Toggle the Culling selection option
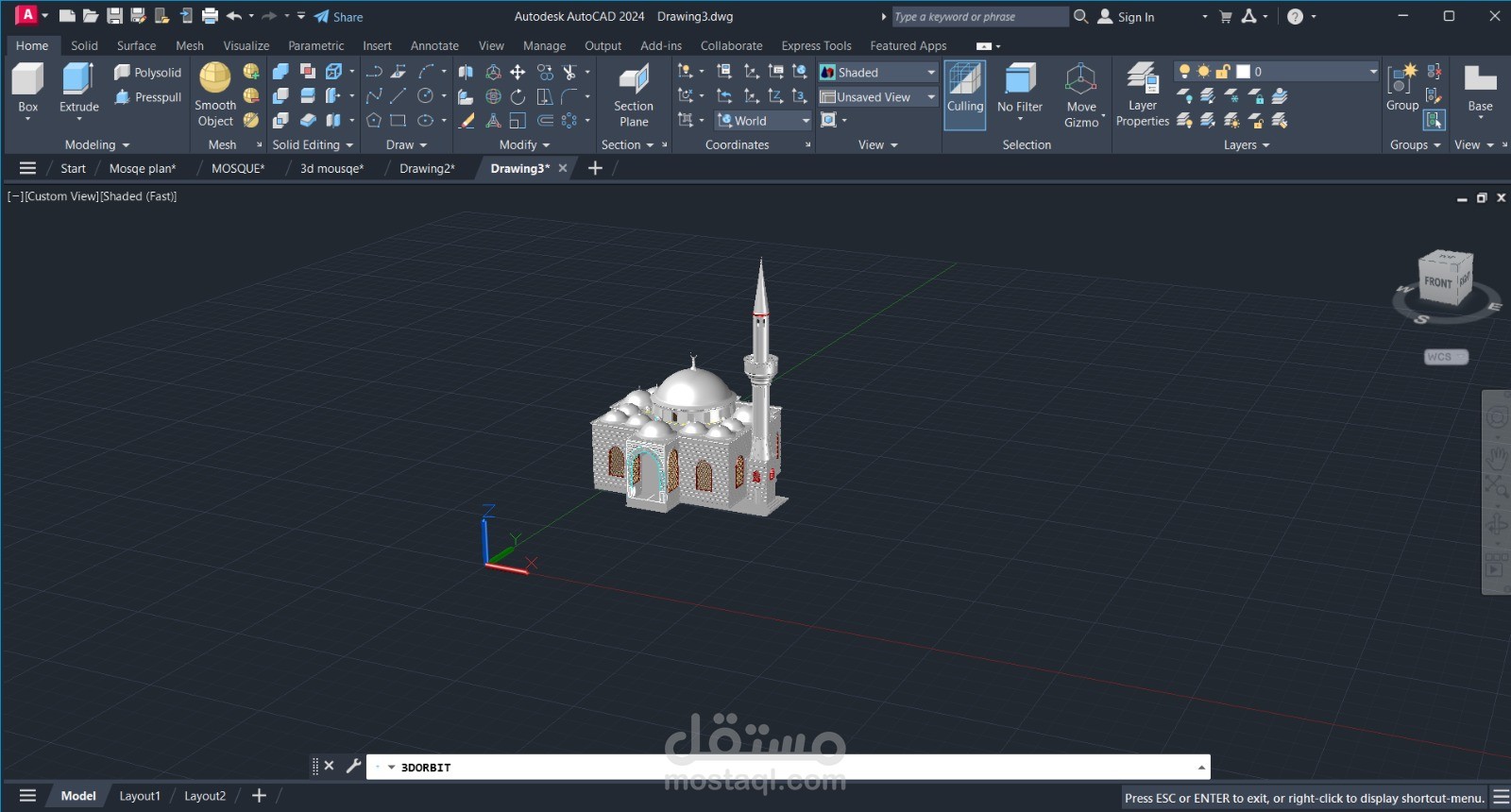This screenshot has height=812, width=1511. [x=965, y=94]
